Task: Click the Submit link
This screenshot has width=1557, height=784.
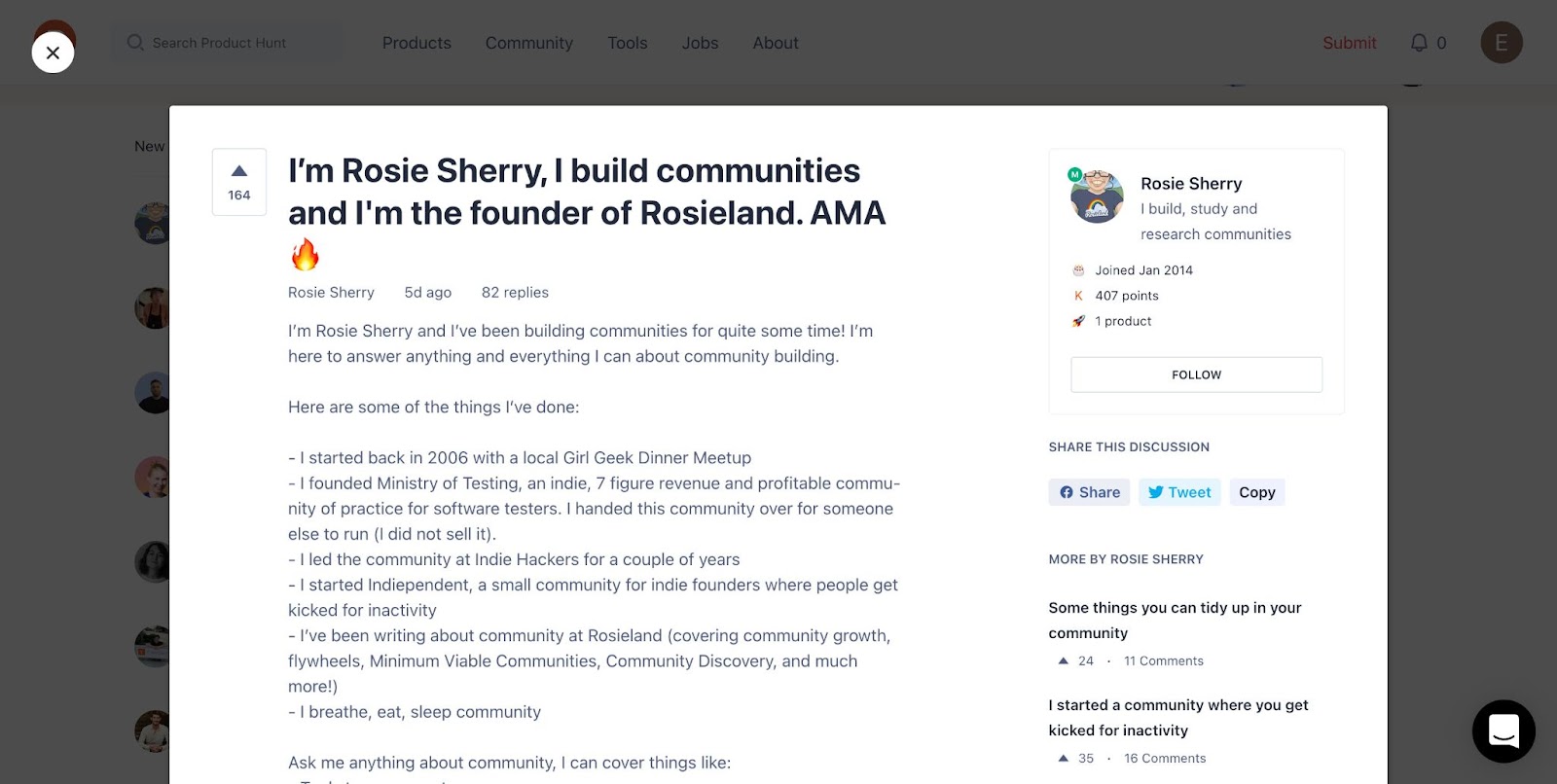Action: (1350, 43)
